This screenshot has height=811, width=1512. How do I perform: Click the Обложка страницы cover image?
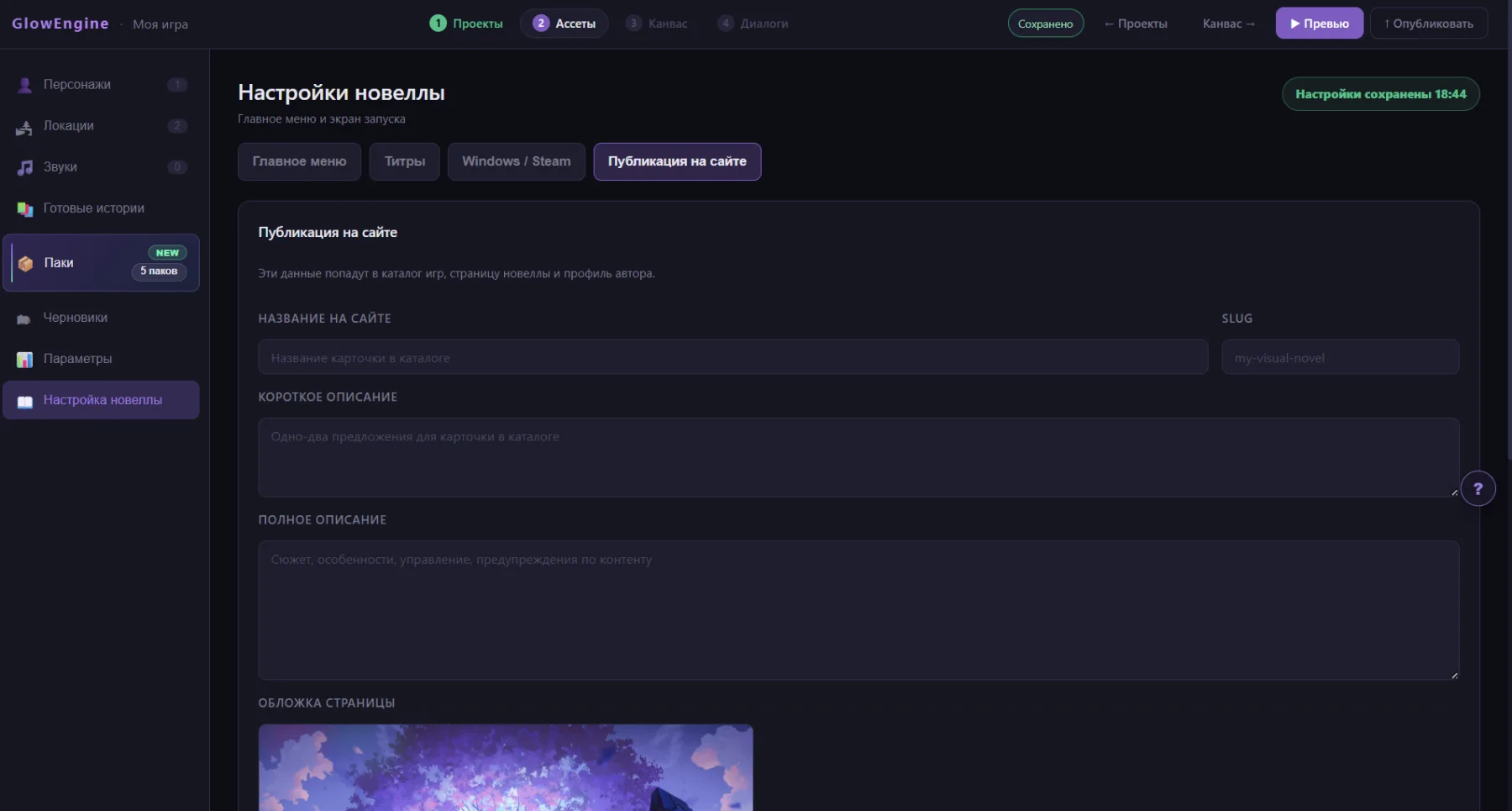(506, 767)
